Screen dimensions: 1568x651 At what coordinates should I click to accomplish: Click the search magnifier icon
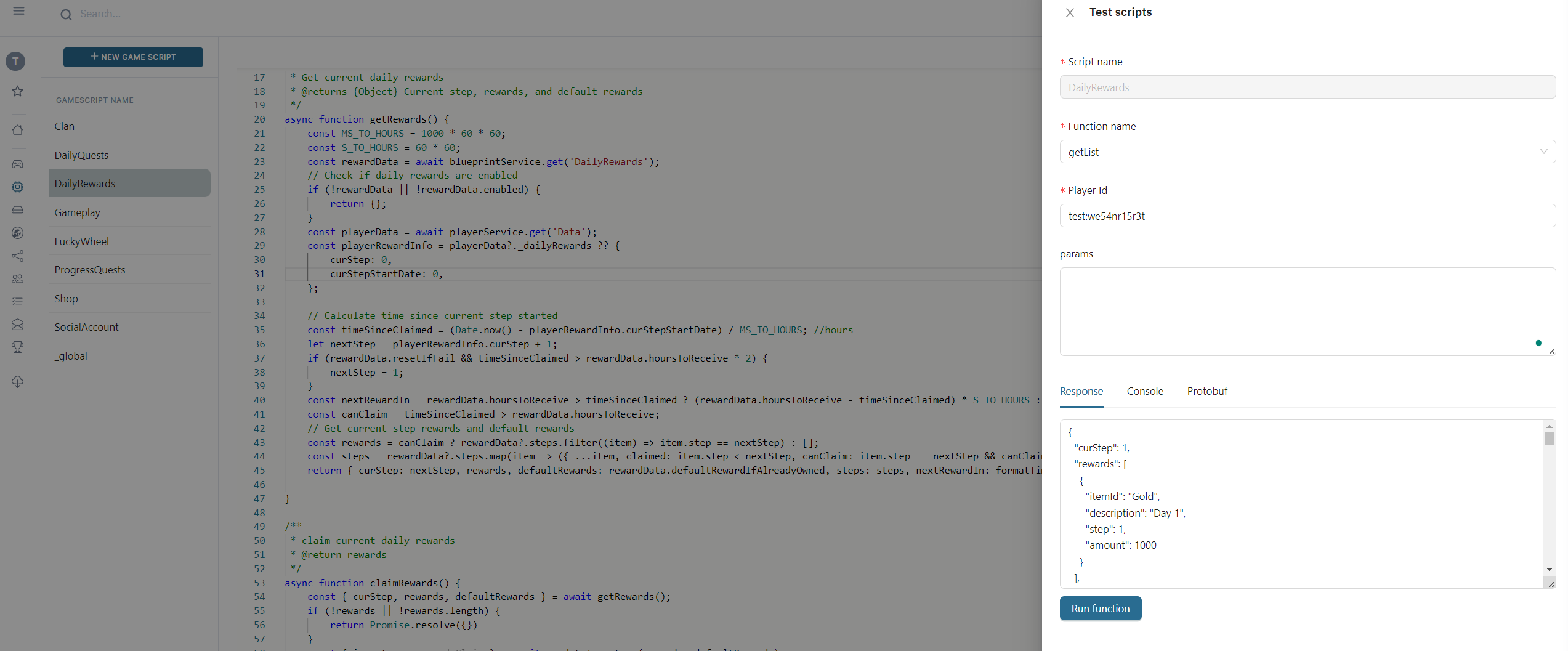tap(66, 14)
